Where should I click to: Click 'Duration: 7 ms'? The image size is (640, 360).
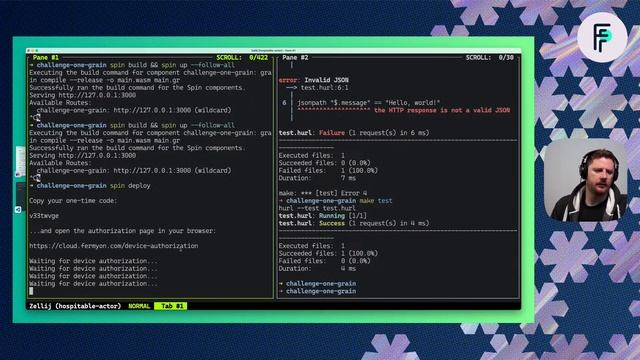click(317, 178)
